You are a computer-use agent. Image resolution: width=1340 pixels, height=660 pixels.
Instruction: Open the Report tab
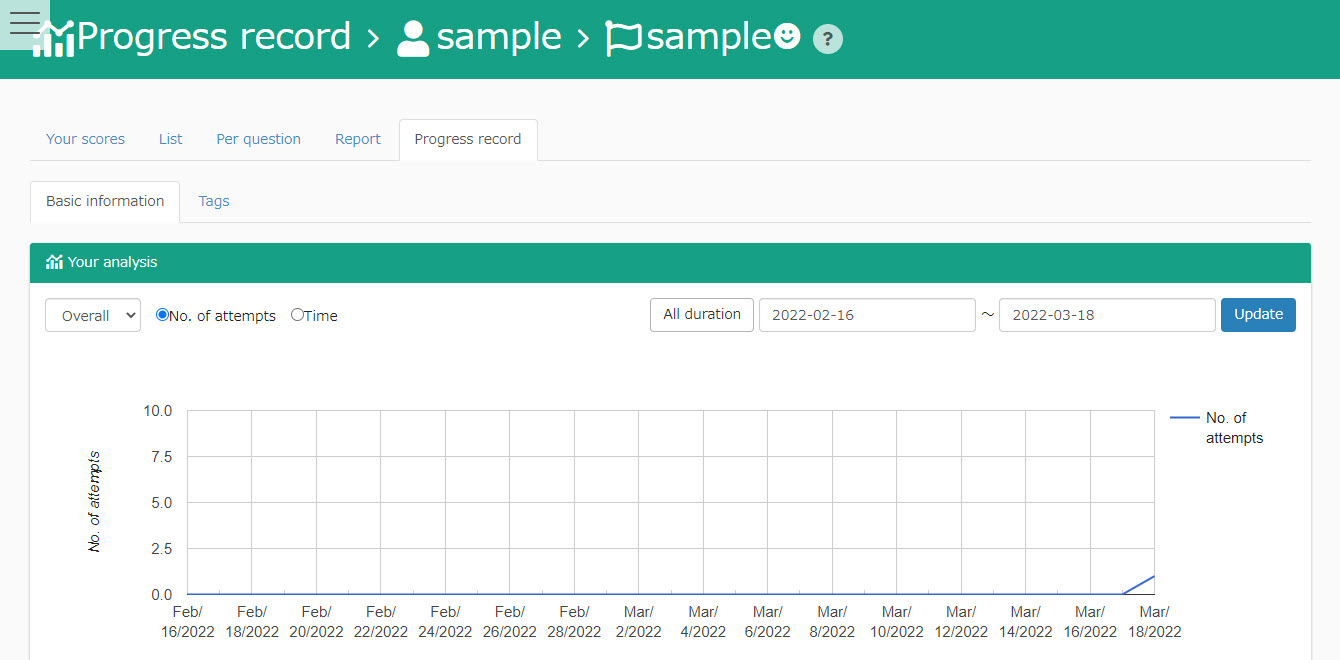coord(357,139)
